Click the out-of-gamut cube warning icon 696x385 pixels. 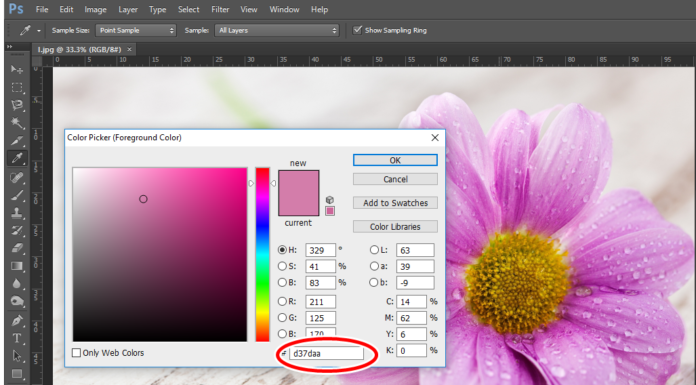(330, 200)
